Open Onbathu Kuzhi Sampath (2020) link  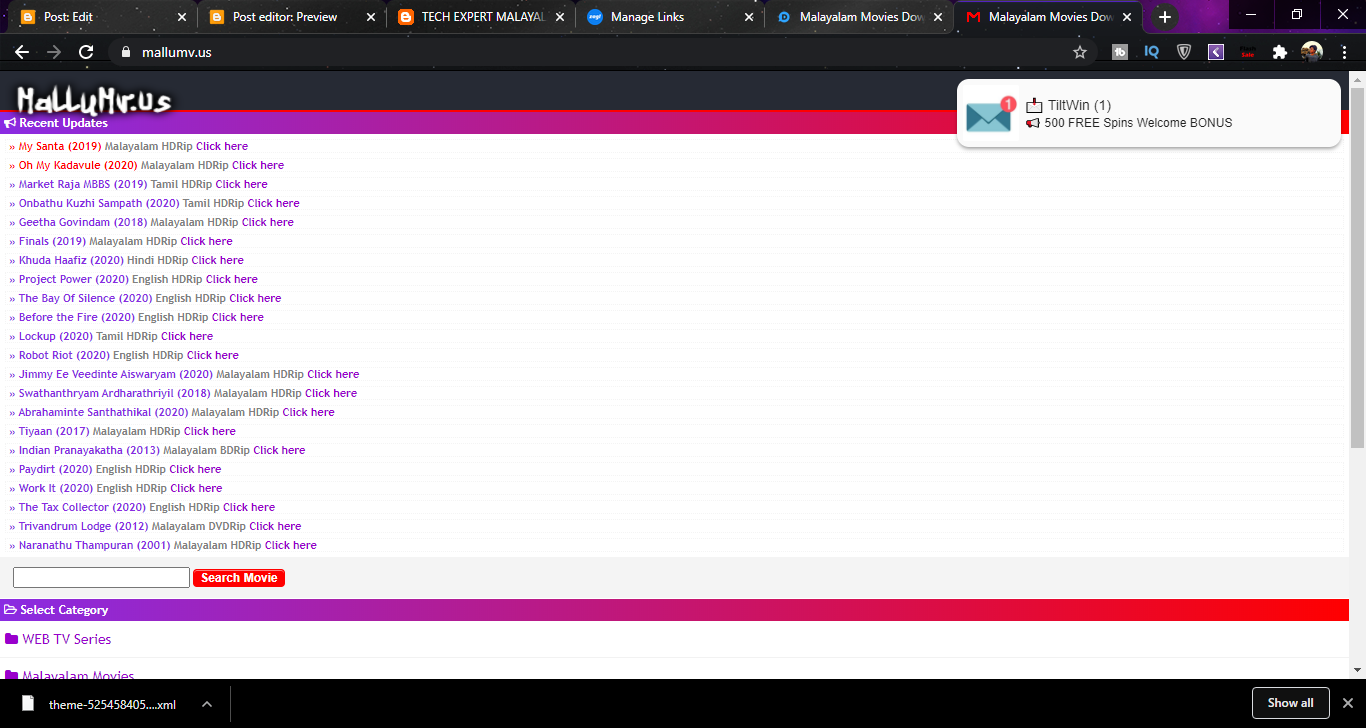[99, 203]
